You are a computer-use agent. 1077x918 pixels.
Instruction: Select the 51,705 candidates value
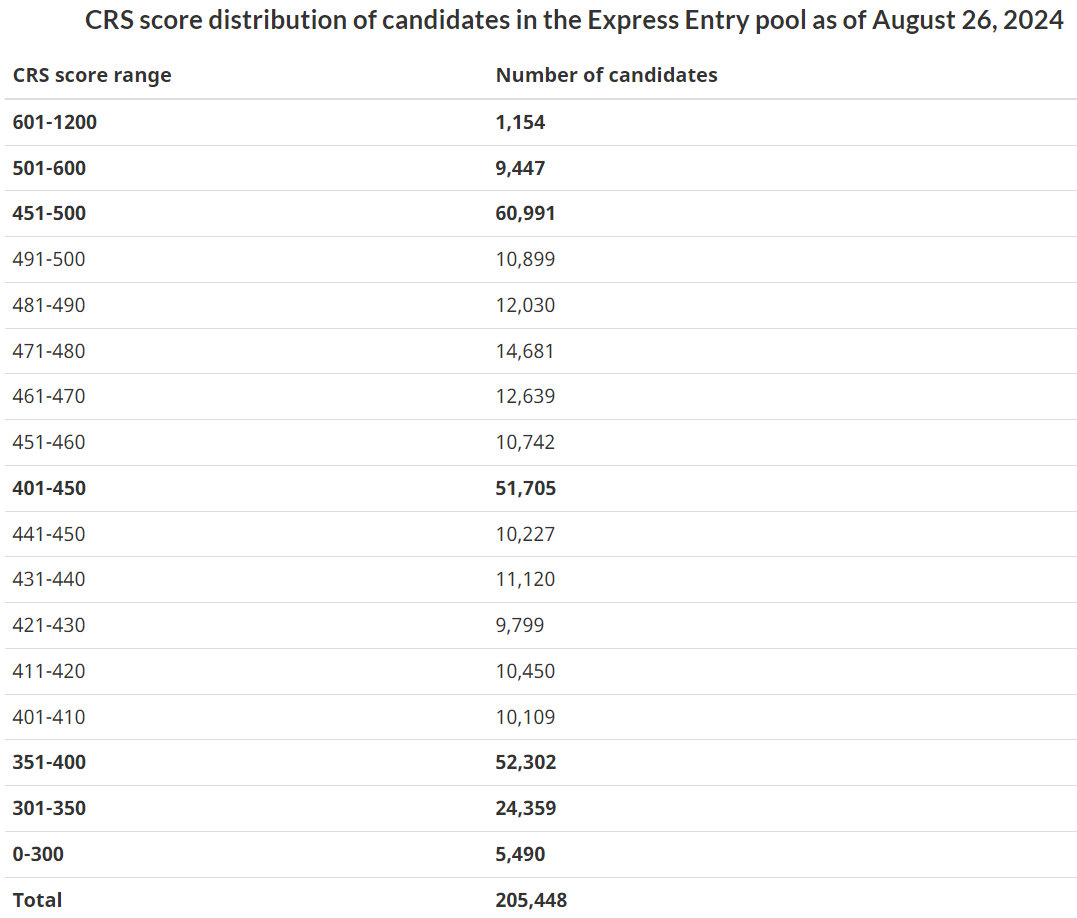tap(525, 488)
